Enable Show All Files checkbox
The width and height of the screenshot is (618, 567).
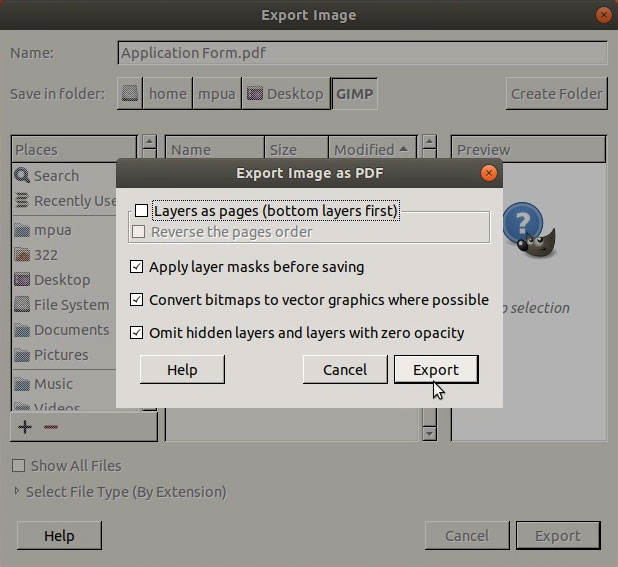pos(19,465)
